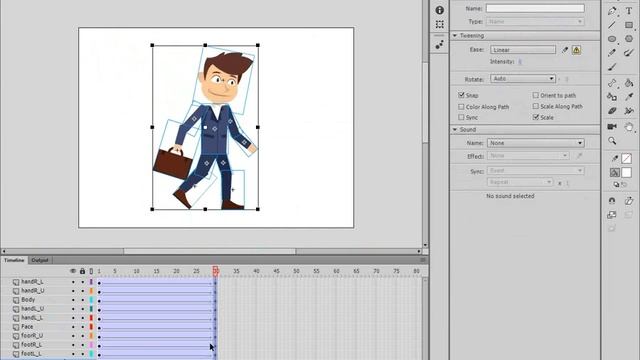This screenshot has width=640, height=360.
Task: Open the Sound Name dropdown
Action: tap(536, 143)
